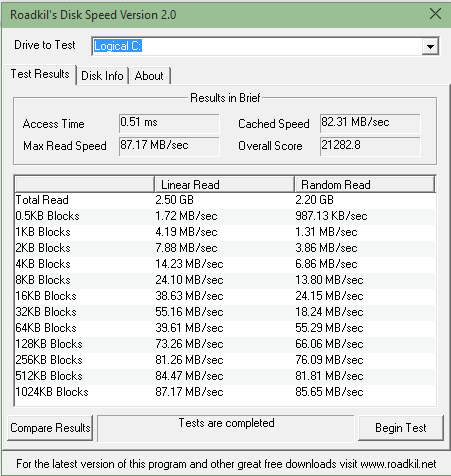Screen dimensions: 451x476
Task: Close the Disk Speed window
Action: (435, 14)
